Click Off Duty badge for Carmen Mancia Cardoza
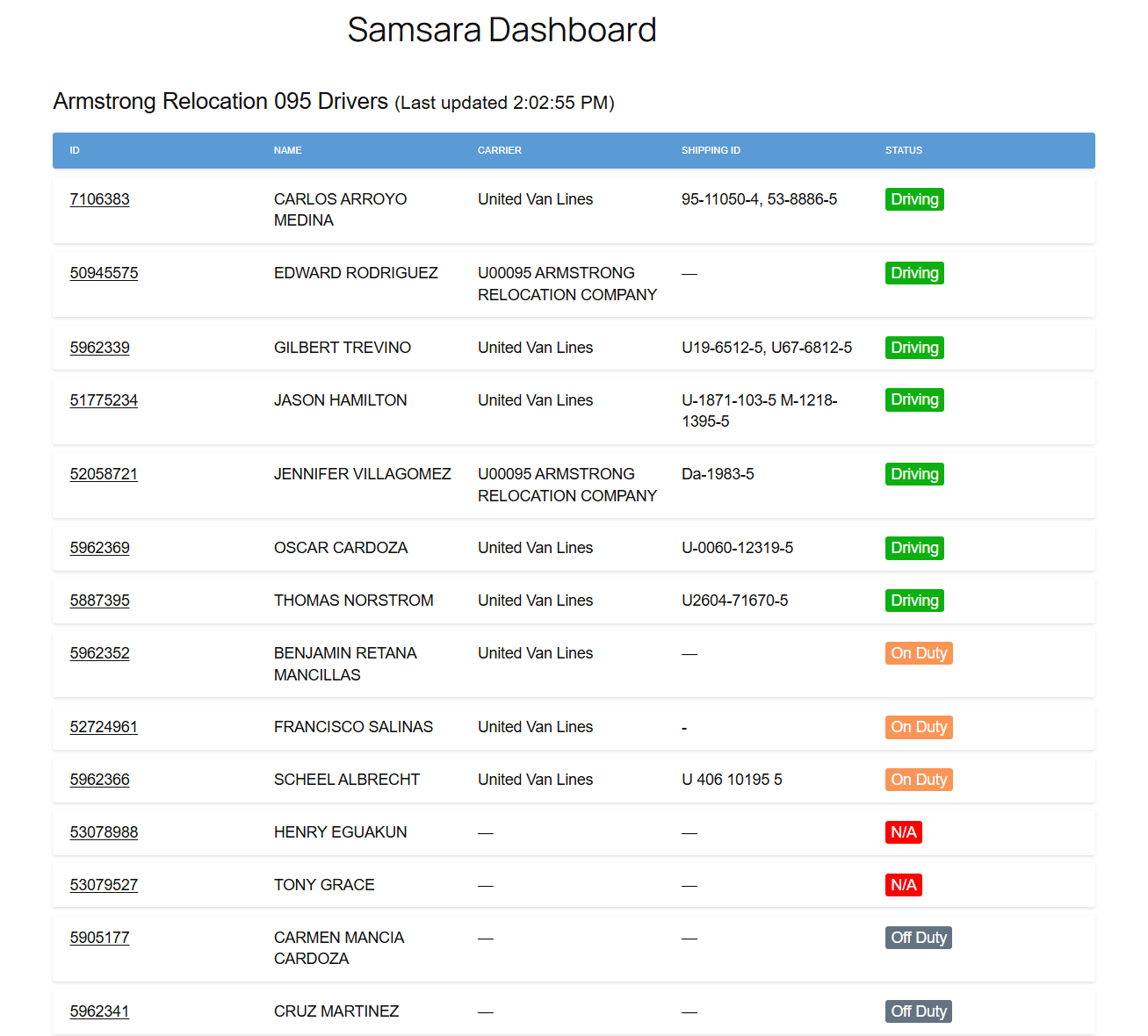1148x1036 pixels. point(919,938)
